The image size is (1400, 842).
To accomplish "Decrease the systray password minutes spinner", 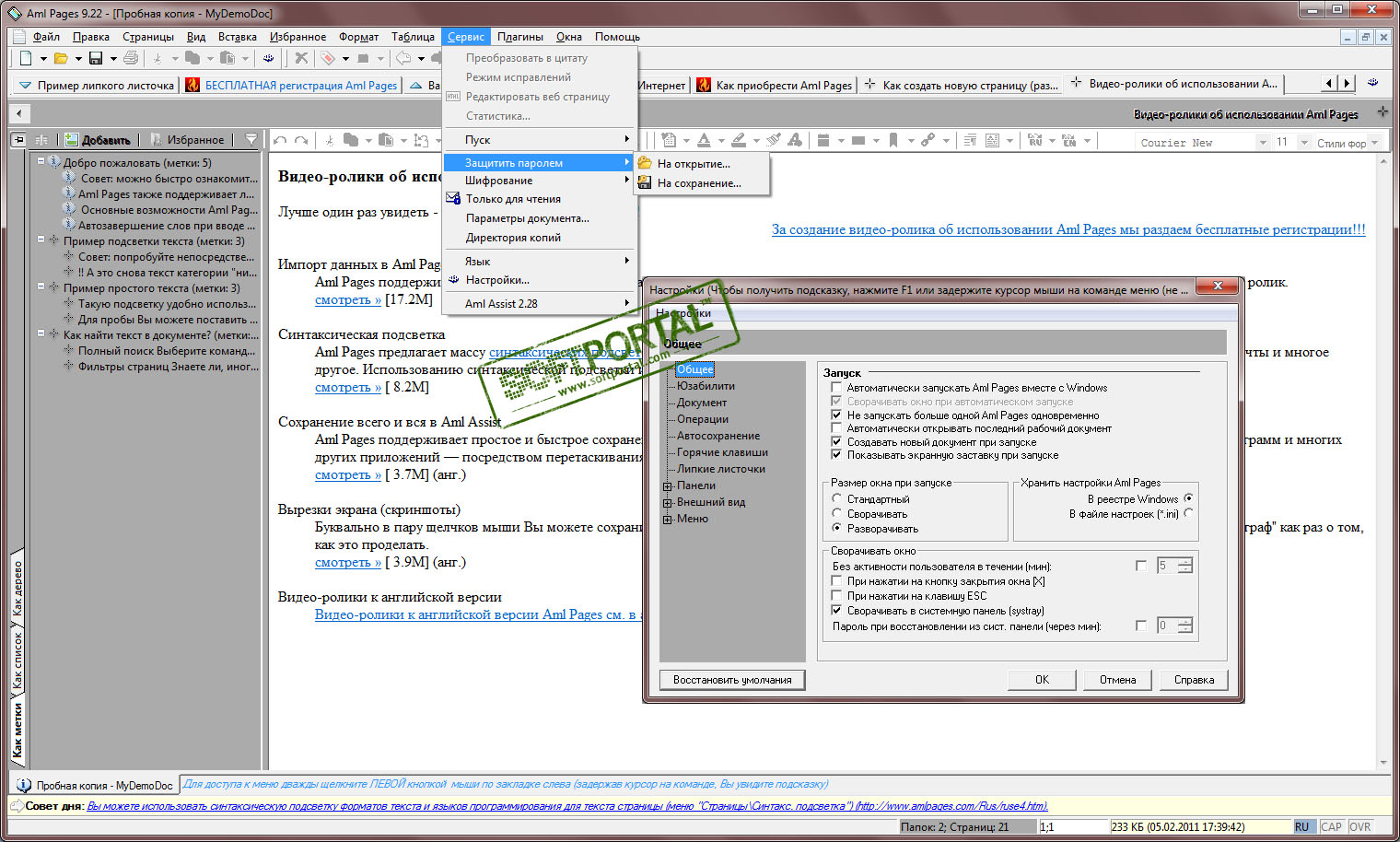I will pyautogui.click(x=1185, y=630).
